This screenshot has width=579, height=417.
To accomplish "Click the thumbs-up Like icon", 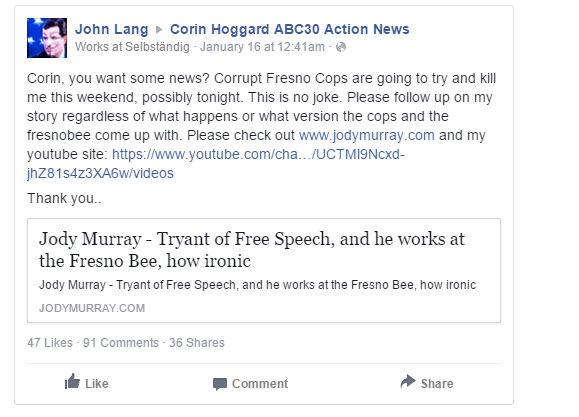I will 72,382.
